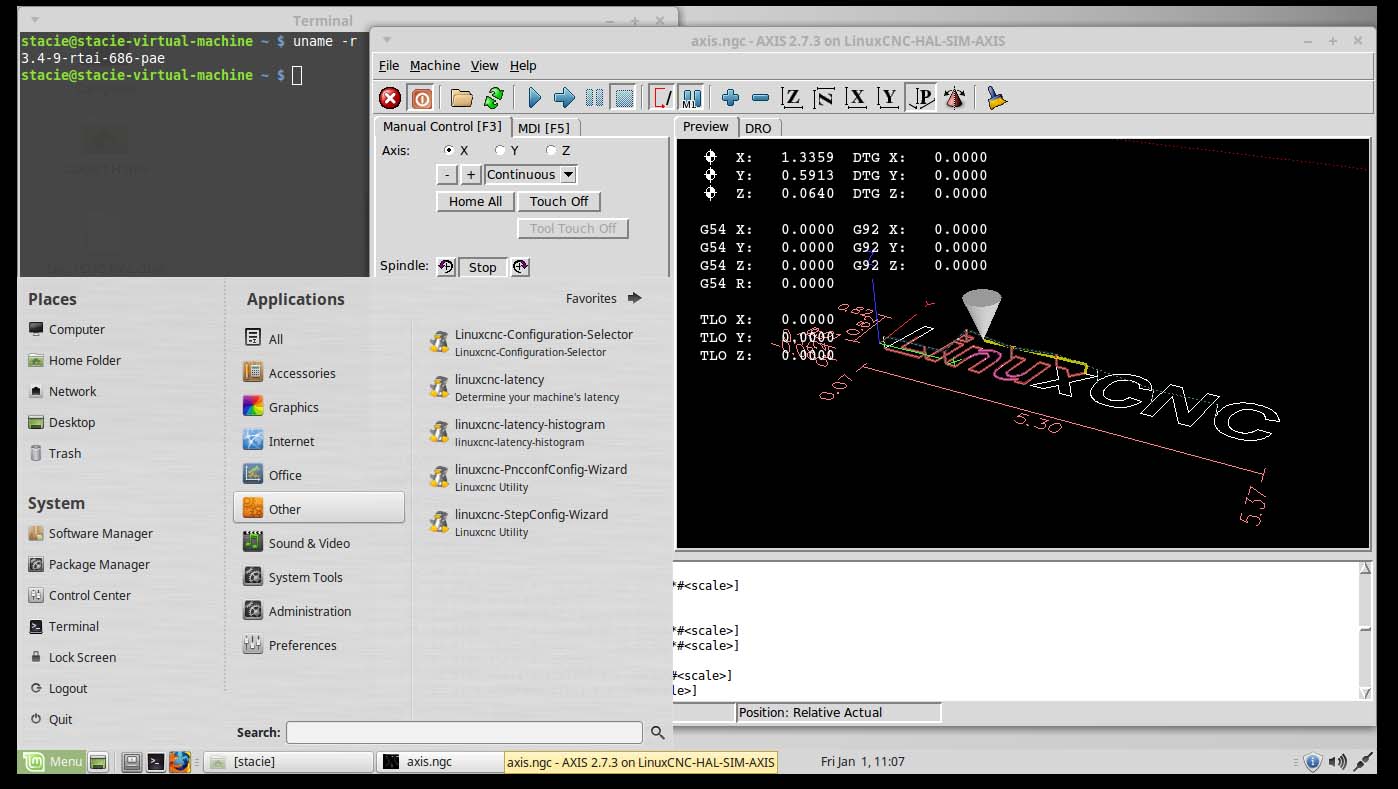Click the menu Search input field
The width and height of the screenshot is (1398, 789).
(x=464, y=733)
